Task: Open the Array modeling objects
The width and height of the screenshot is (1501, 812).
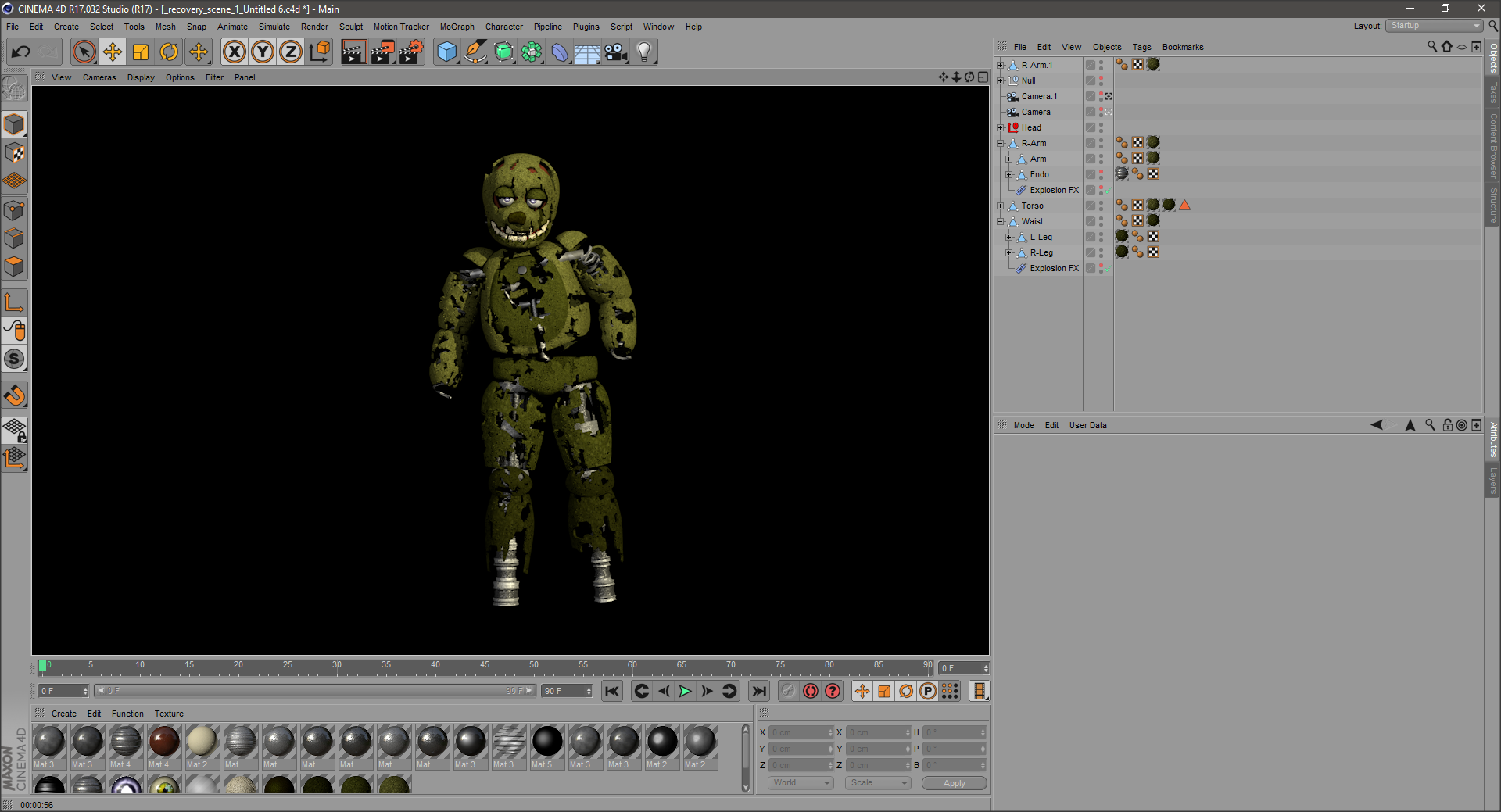Action: coord(532,52)
